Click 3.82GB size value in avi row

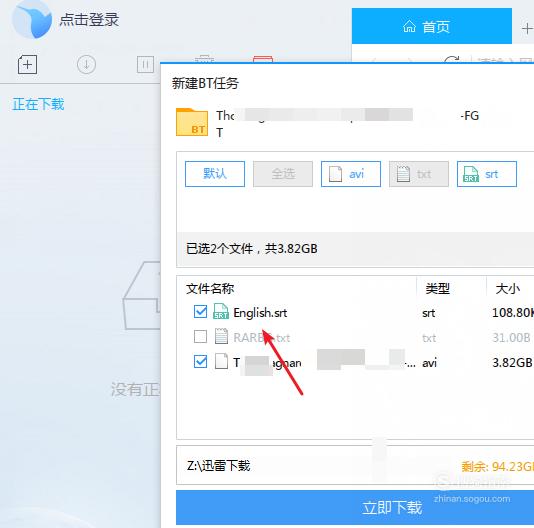coord(512,362)
